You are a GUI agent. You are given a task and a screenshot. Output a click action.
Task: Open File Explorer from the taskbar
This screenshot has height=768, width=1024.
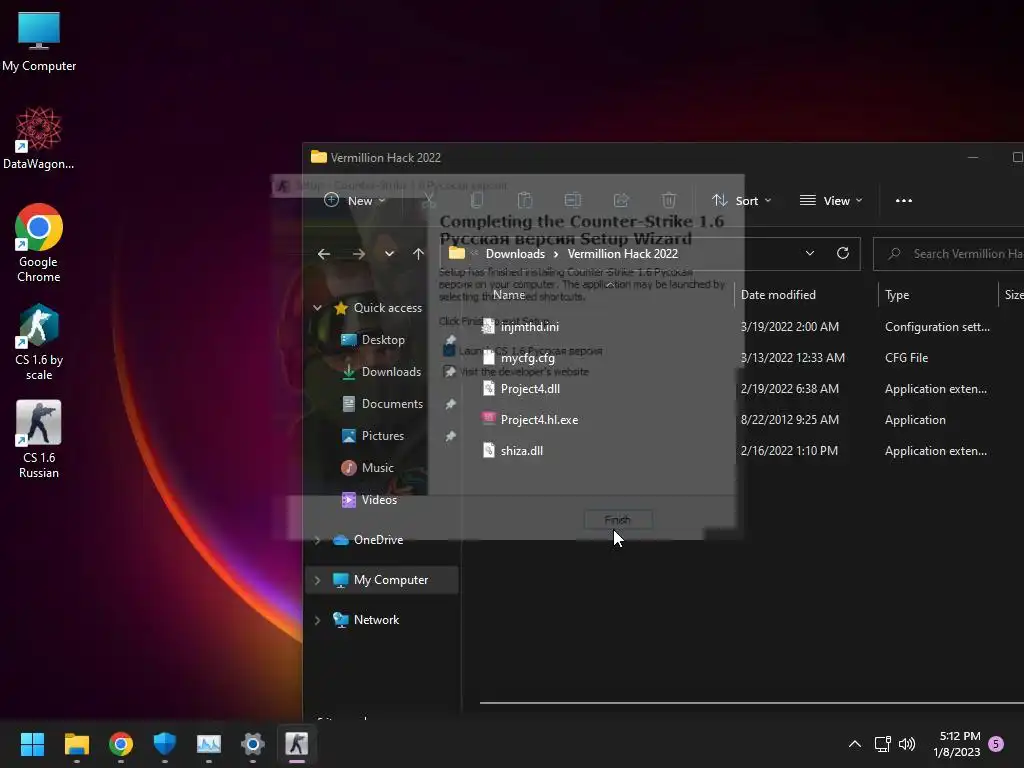[76, 744]
